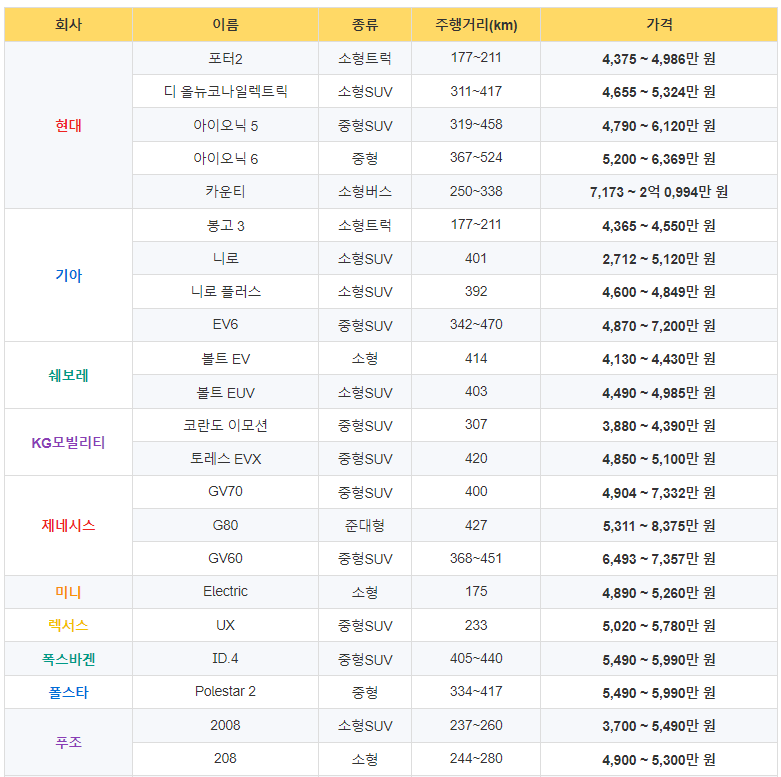Select the 237~260 range cell
This screenshot has width=781, height=777.
pos(476,725)
